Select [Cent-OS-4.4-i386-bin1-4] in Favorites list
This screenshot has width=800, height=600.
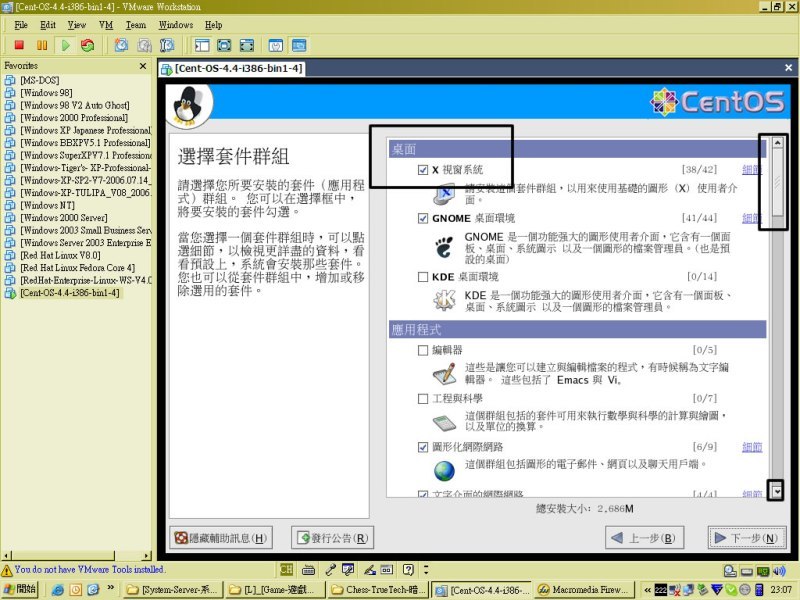(70, 293)
